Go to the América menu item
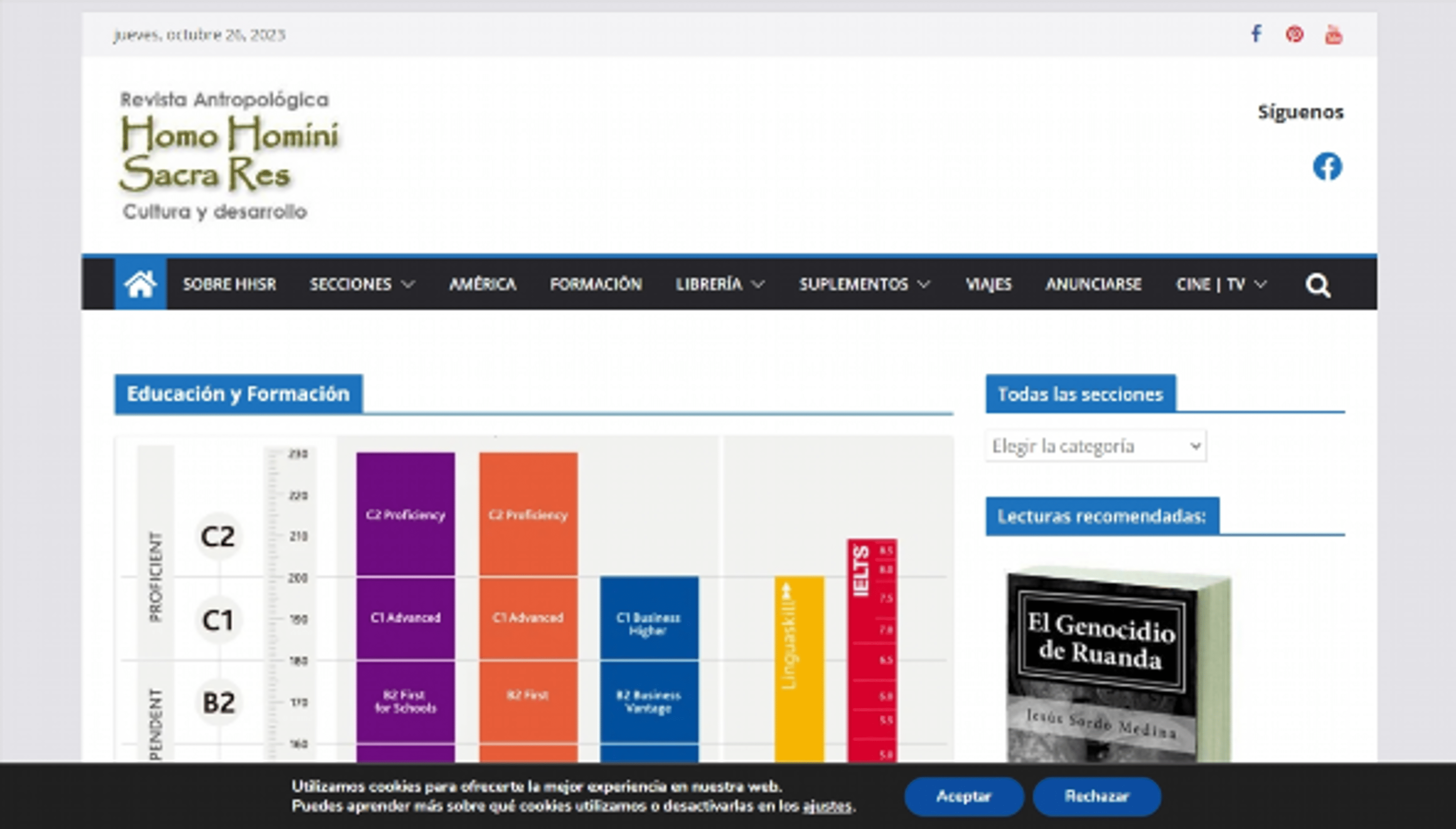 click(x=482, y=284)
